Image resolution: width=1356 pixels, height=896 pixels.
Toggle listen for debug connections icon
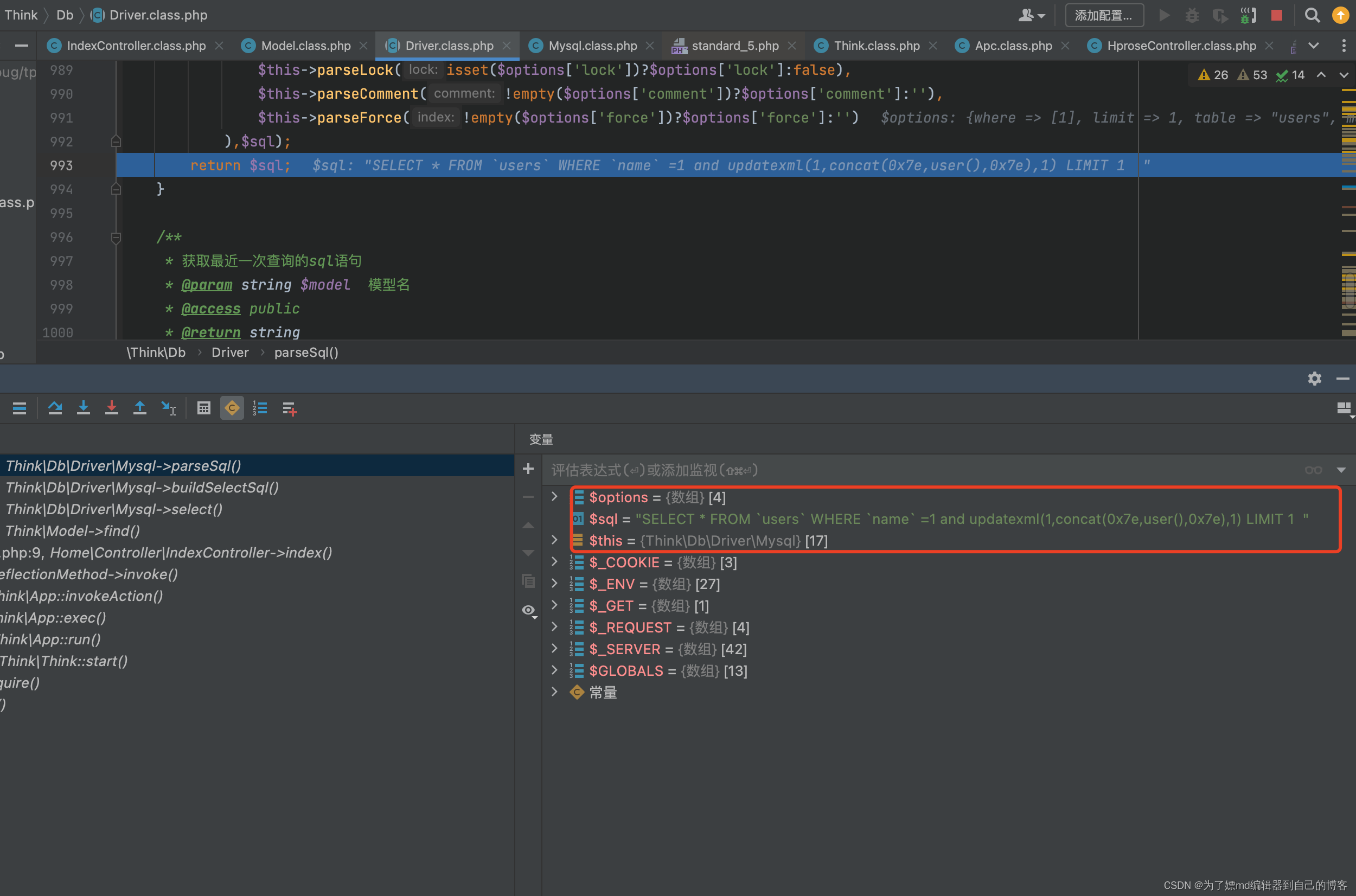(x=1248, y=15)
